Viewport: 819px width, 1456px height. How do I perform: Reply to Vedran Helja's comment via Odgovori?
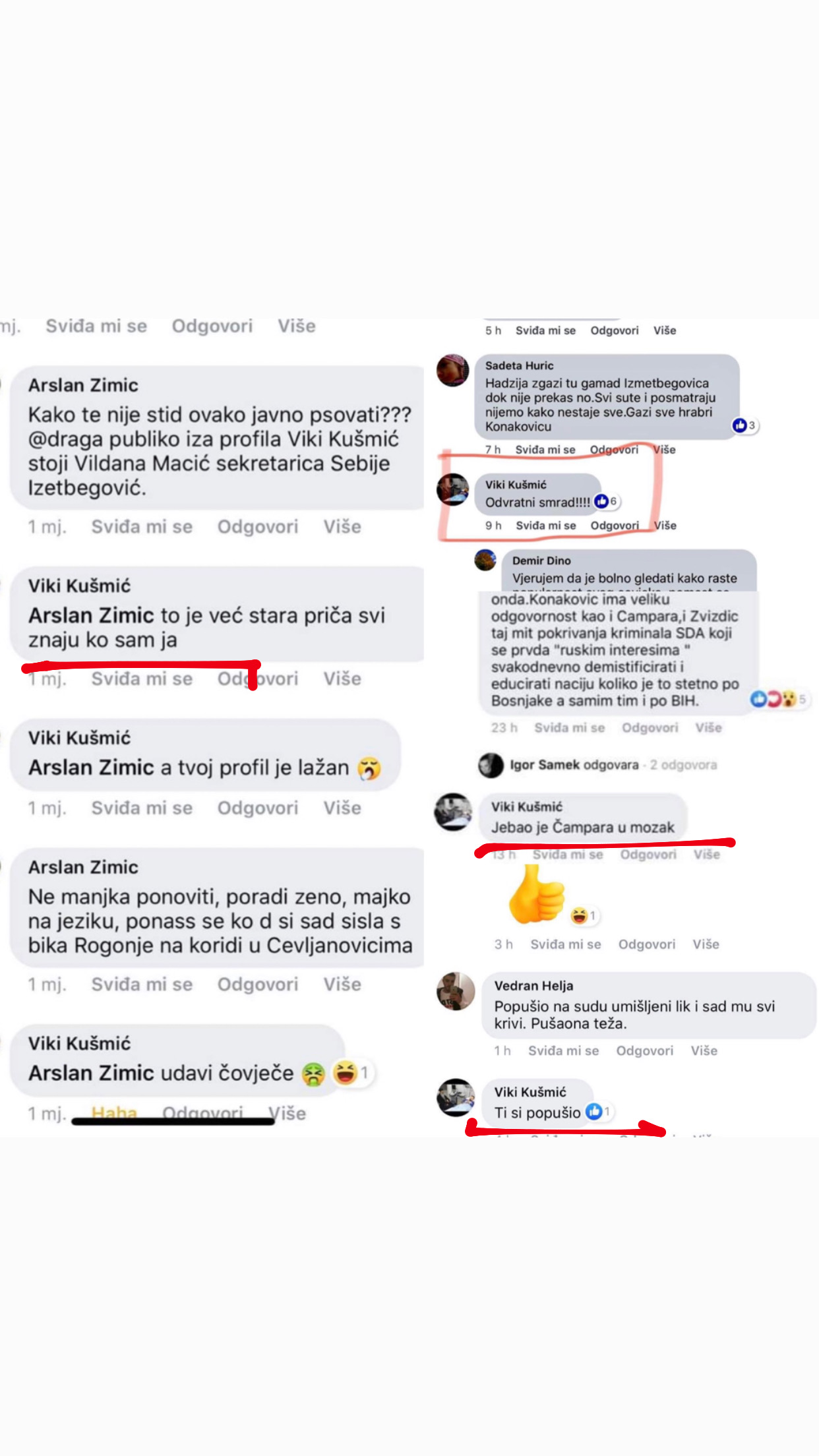pos(644,1050)
